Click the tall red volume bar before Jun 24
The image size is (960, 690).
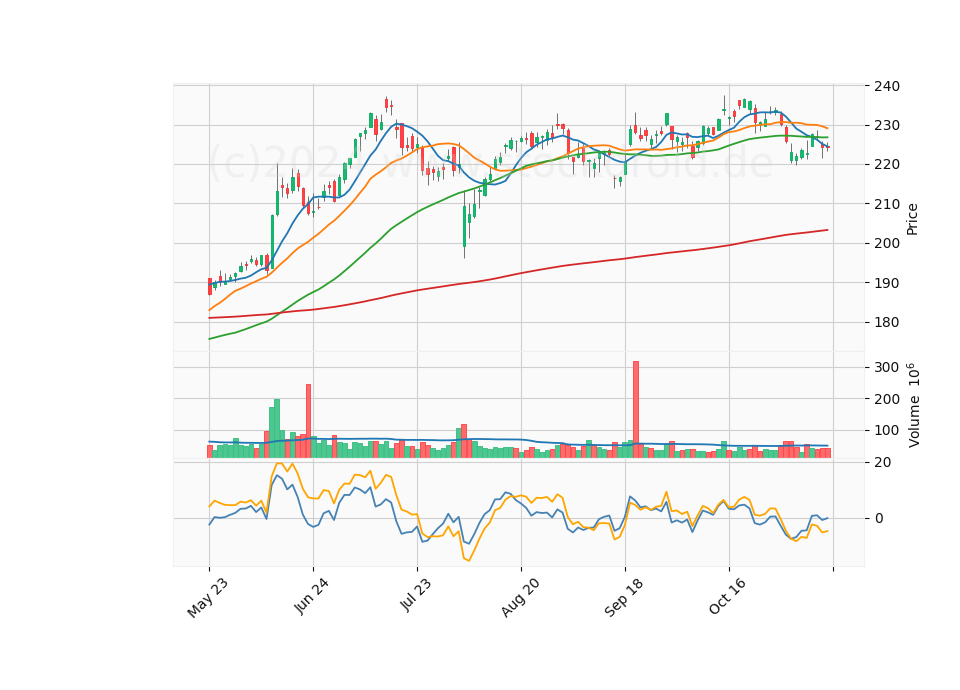click(x=309, y=421)
